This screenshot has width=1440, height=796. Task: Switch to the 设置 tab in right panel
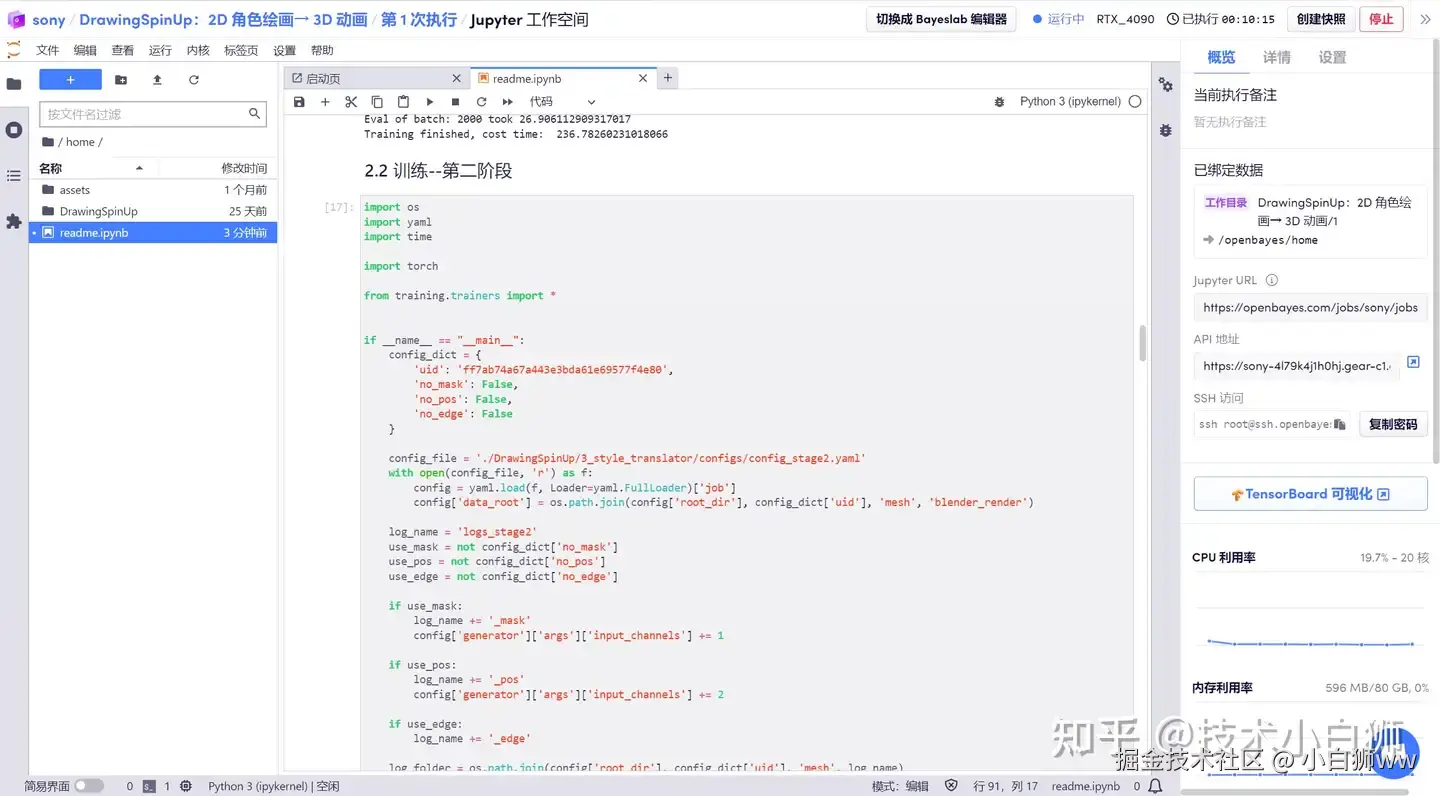pyautogui.click(x=1332, y=57)
